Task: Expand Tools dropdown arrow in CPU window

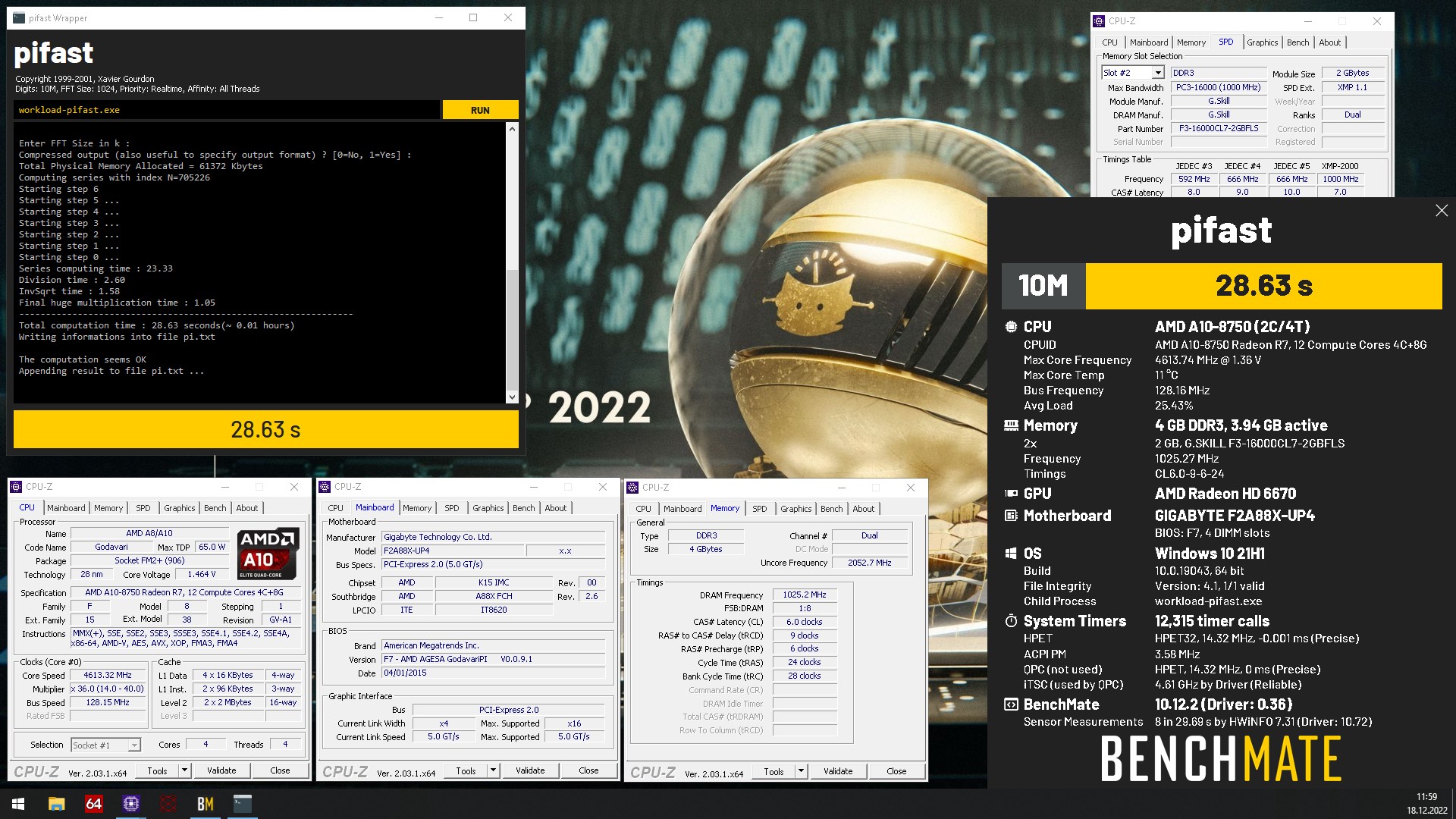Action: [184, 770]
